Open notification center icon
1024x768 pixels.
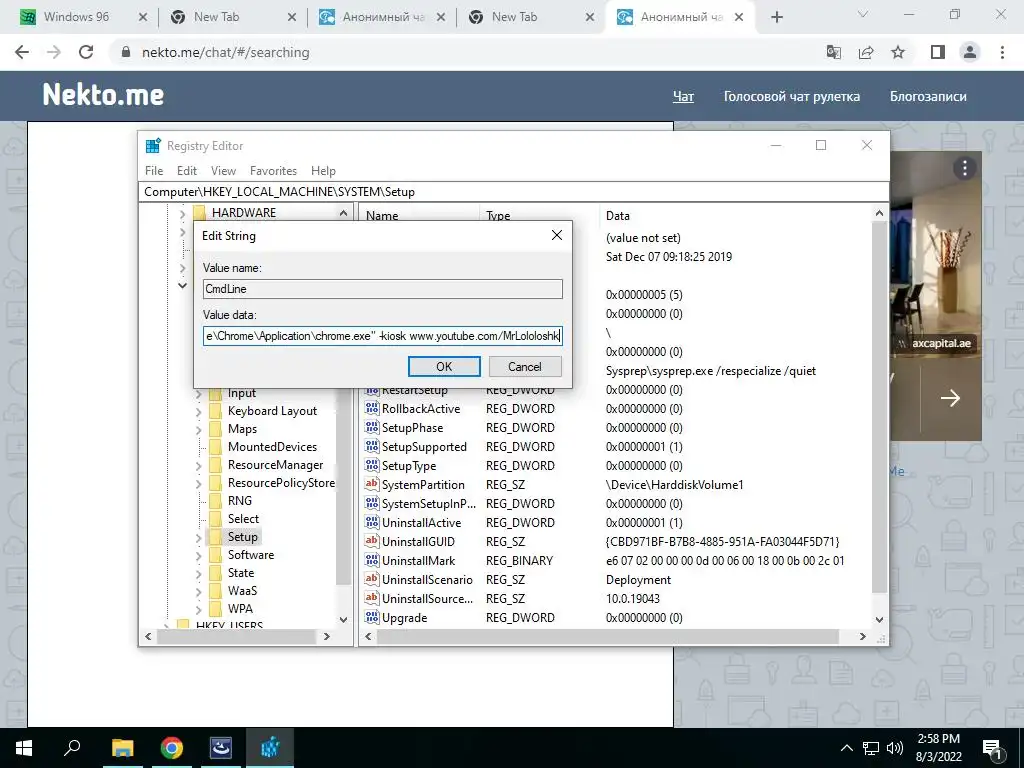[993, 749]
